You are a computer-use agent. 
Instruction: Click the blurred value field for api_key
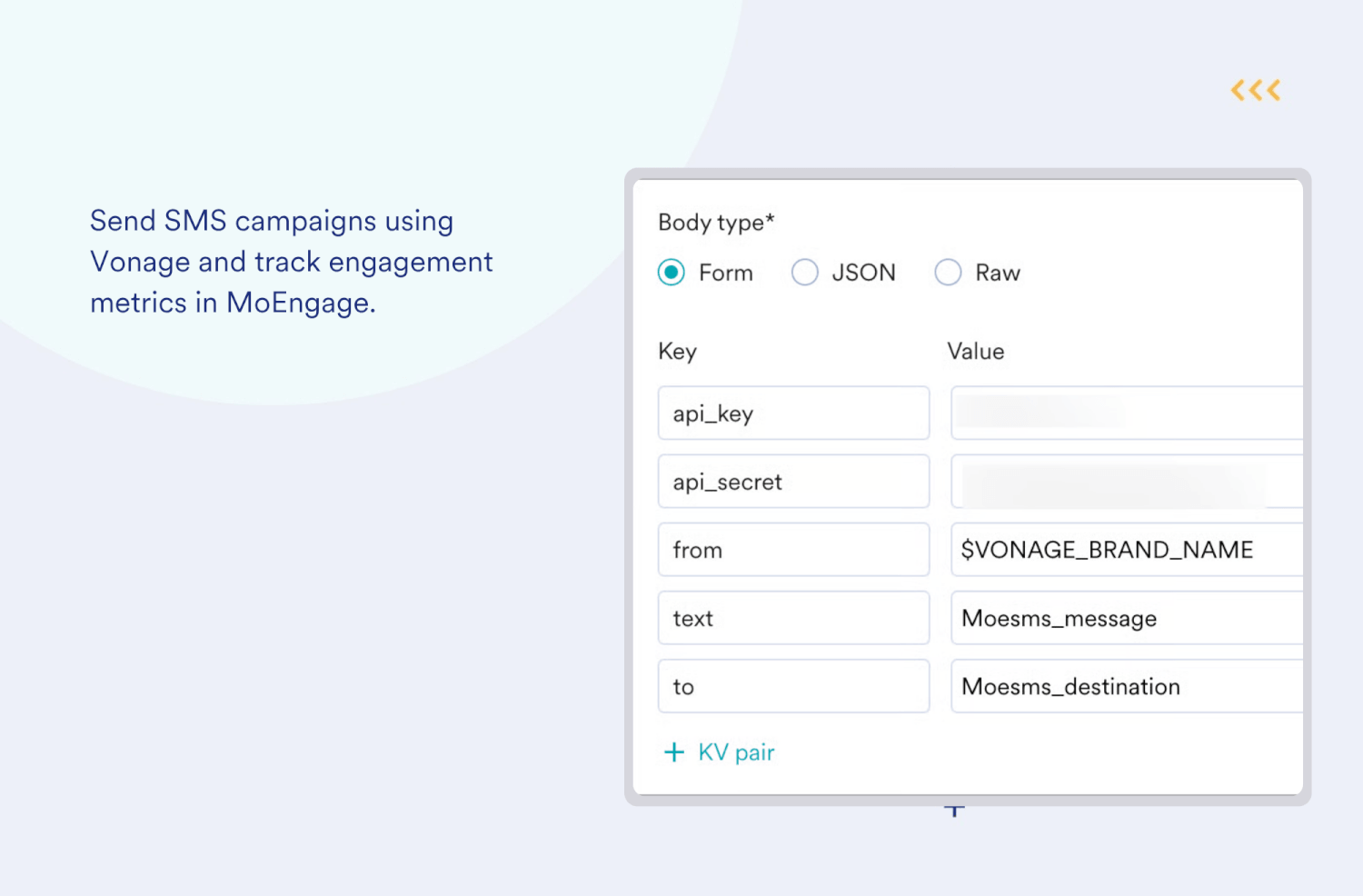click(x=1127, y=413)
